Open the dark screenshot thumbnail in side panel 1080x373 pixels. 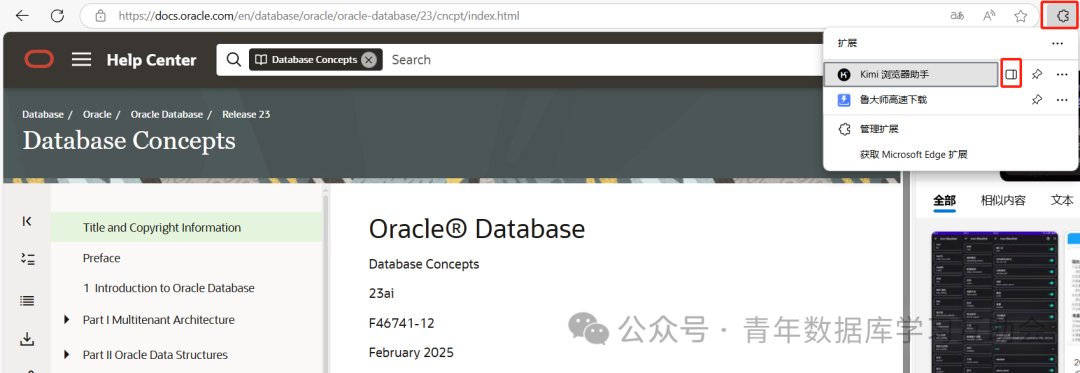(x=994, y=303)
